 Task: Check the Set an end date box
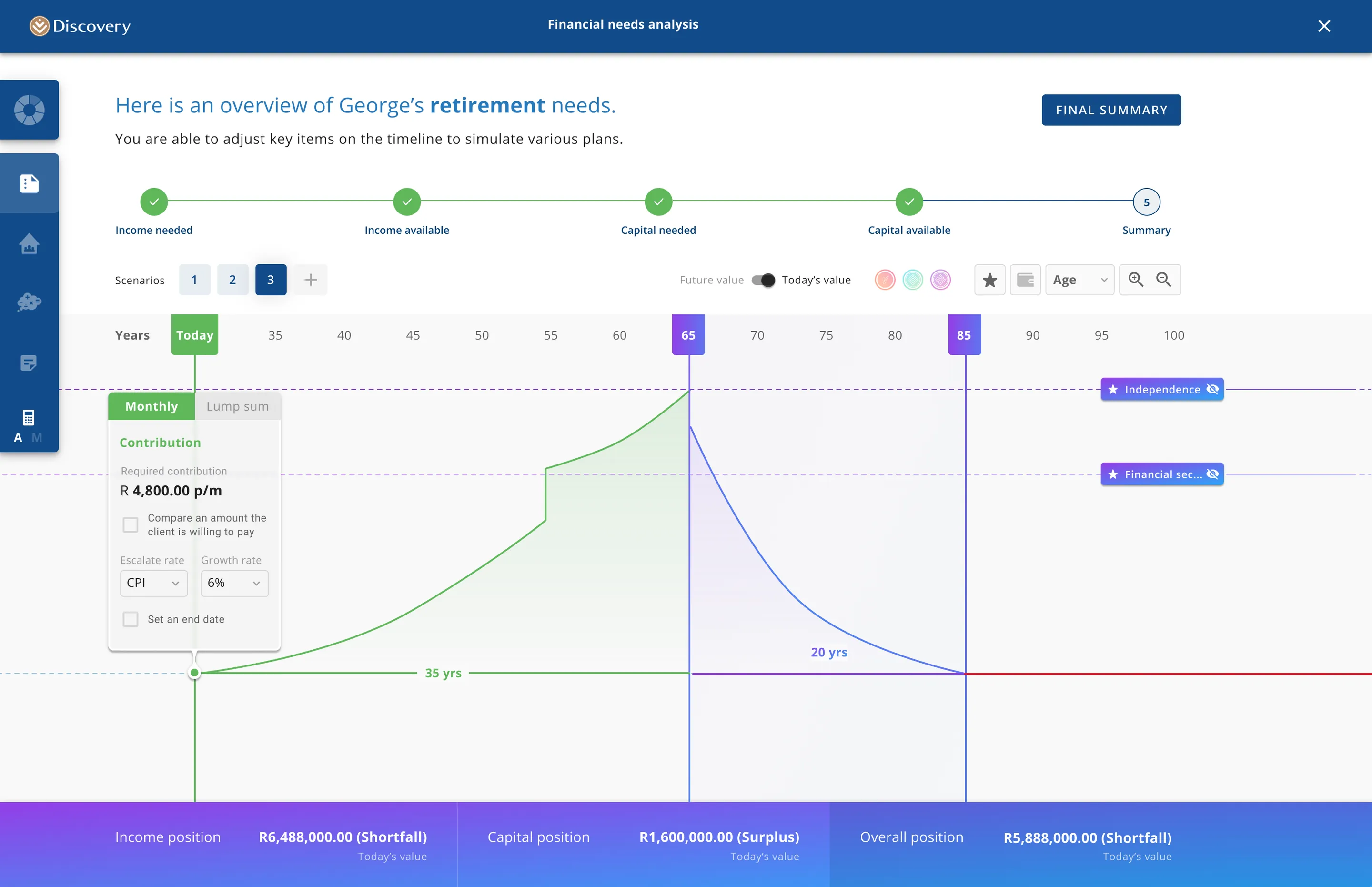131,619
